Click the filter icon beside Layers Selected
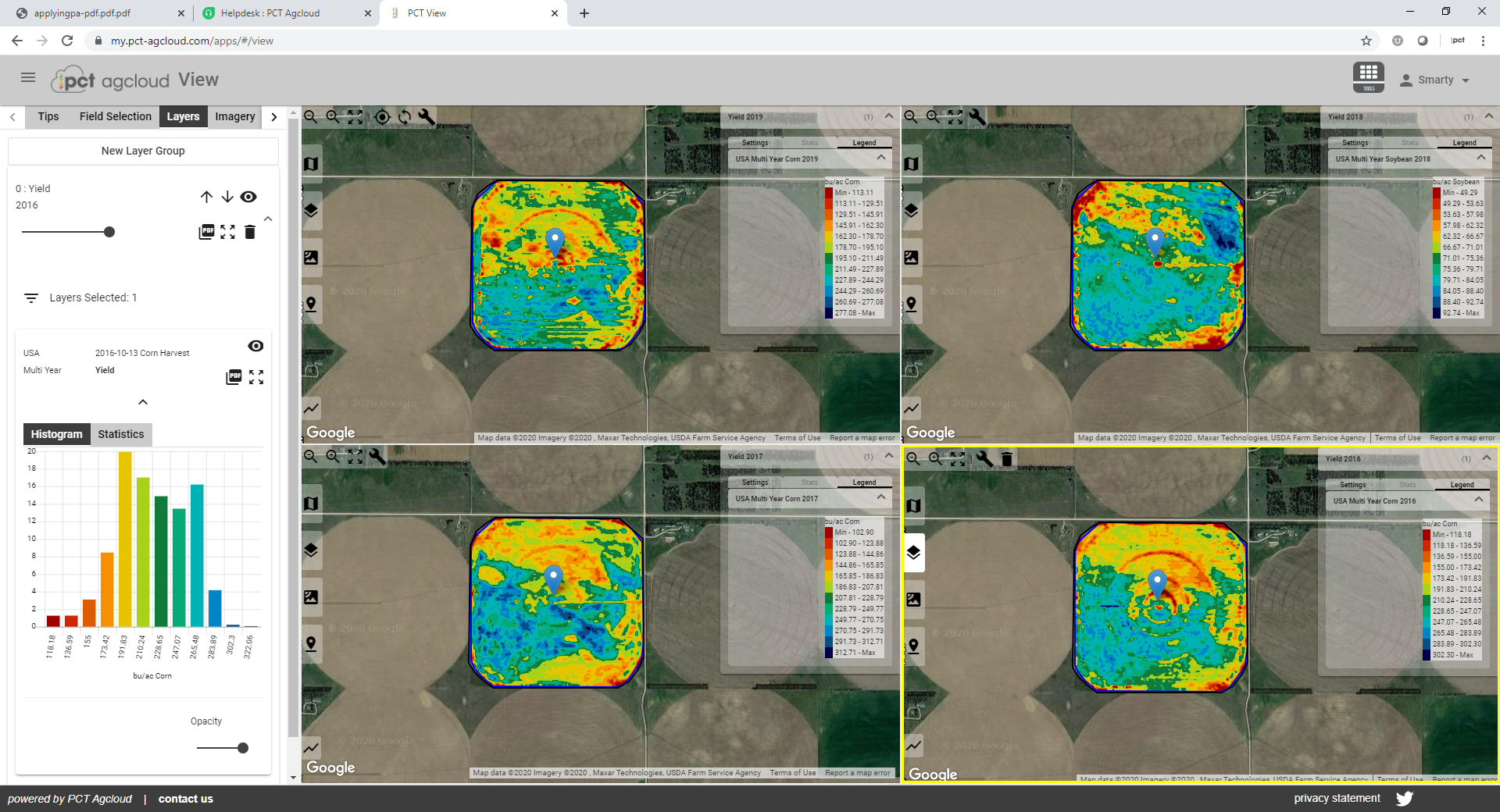 coord(31,298)
